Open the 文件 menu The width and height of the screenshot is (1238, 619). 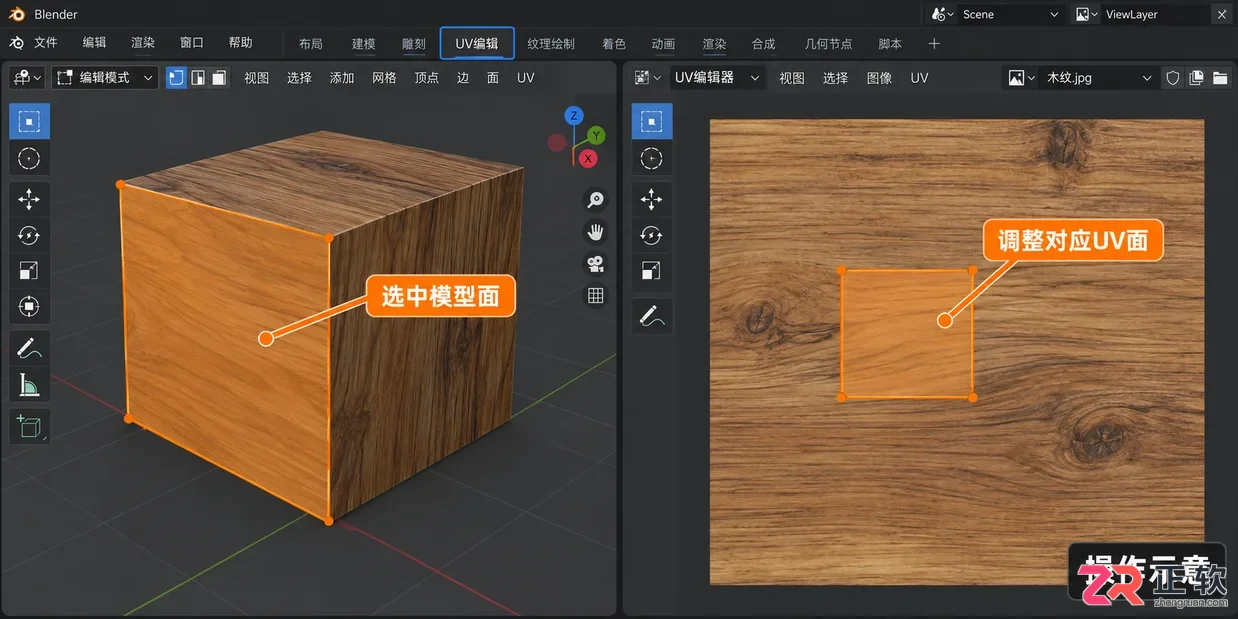click(46, 43)
